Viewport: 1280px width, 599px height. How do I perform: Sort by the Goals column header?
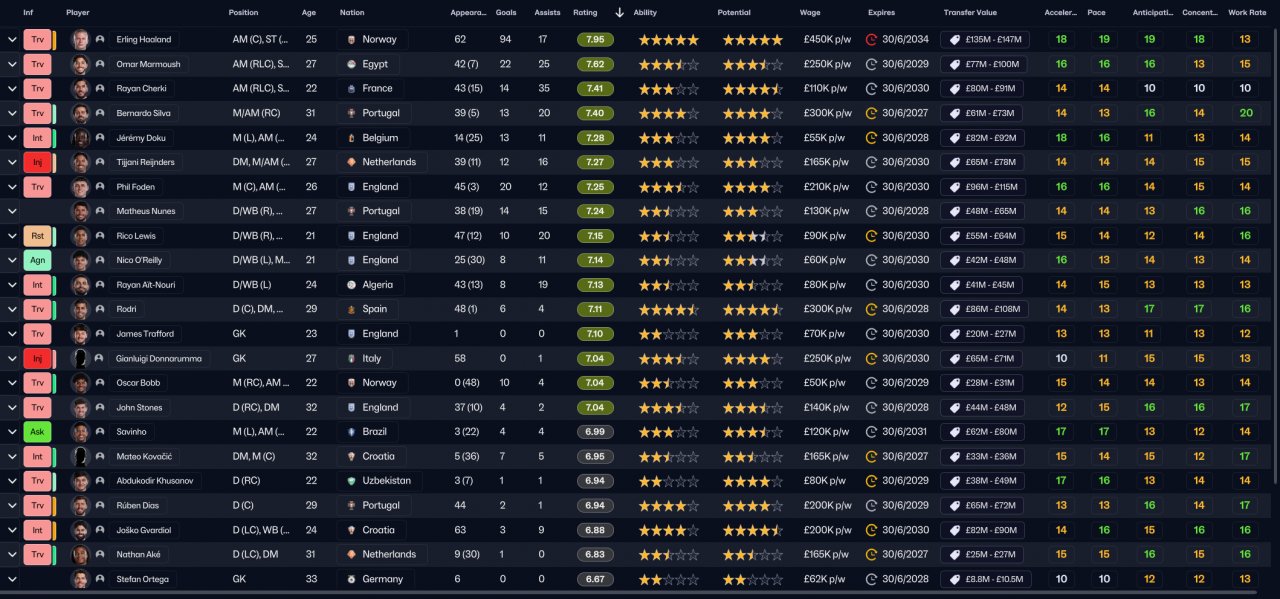click(x=506, y=13)
